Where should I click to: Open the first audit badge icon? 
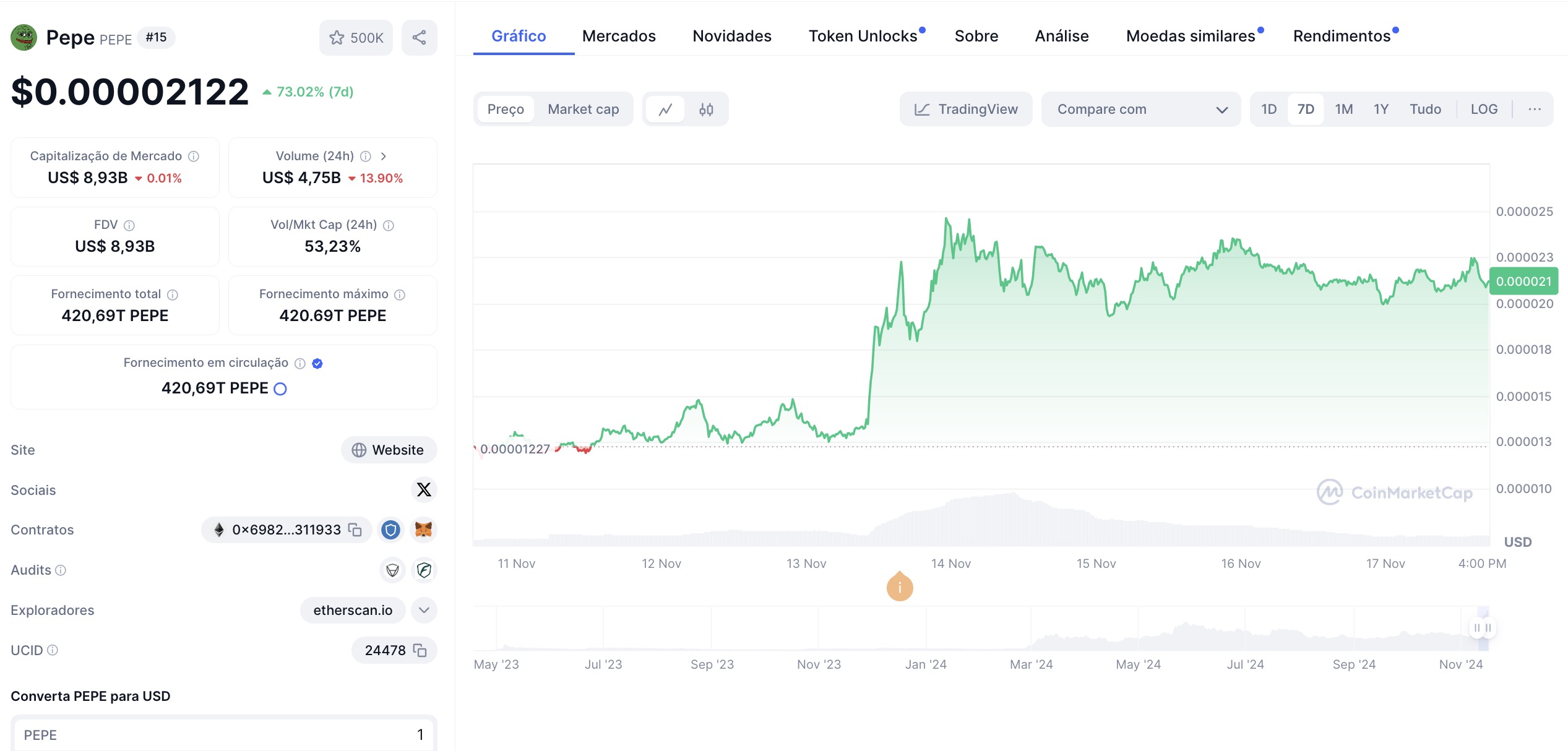(x=392, y=570)
